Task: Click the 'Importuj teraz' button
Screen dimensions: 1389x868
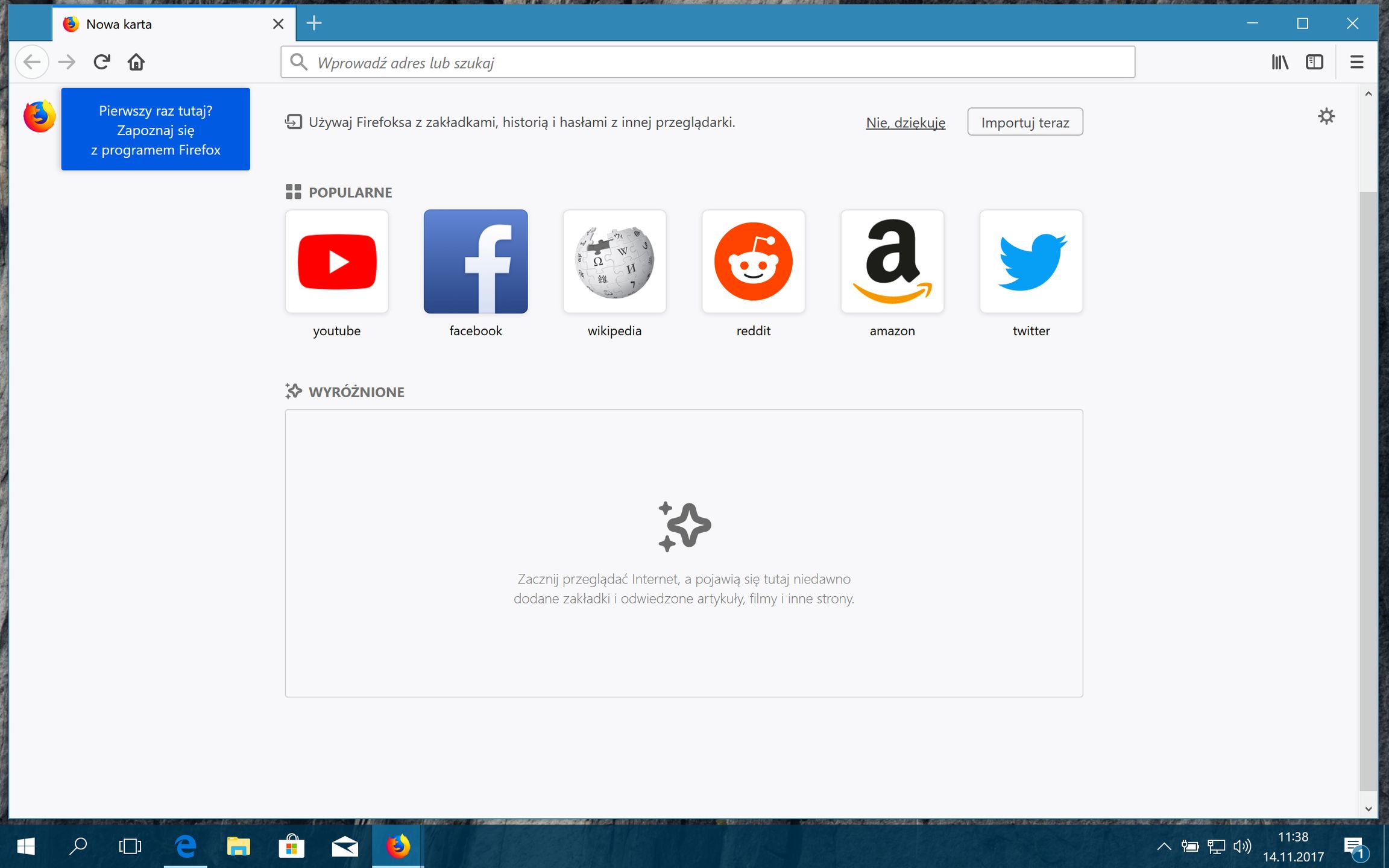Action: pyautogui.click(x=1025, y=121)
